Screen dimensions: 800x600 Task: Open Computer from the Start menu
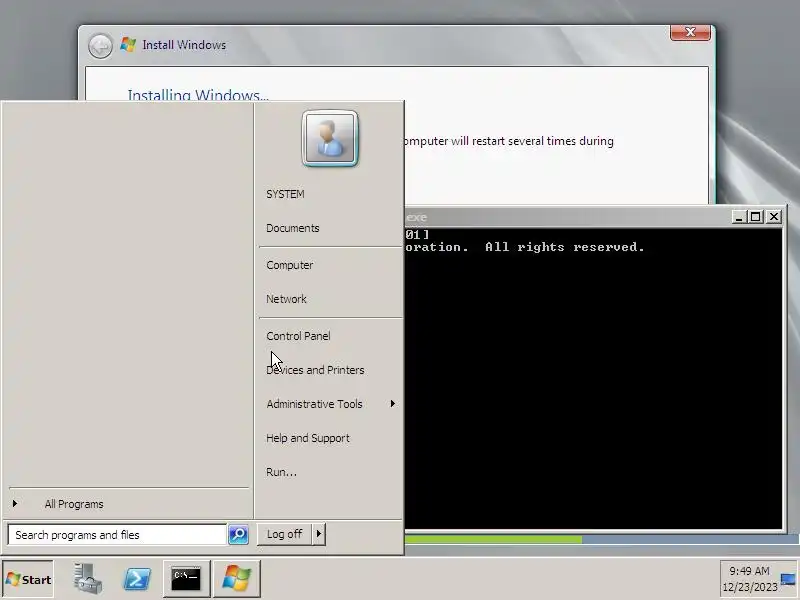click(290, 265)
